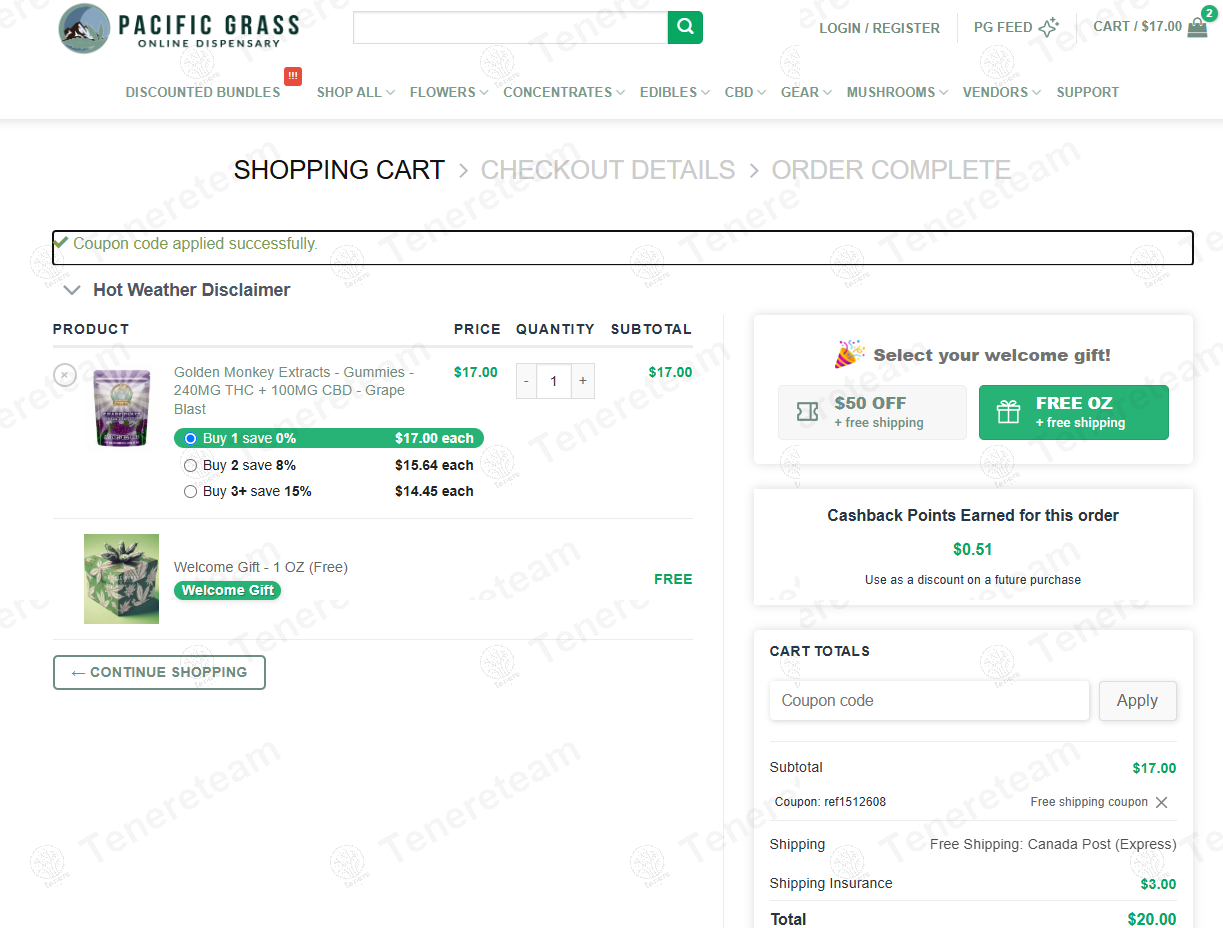Go to CHECKOUT DETAILS step
The height and width of the screenshot is (928, 1223).
point(608,170)
